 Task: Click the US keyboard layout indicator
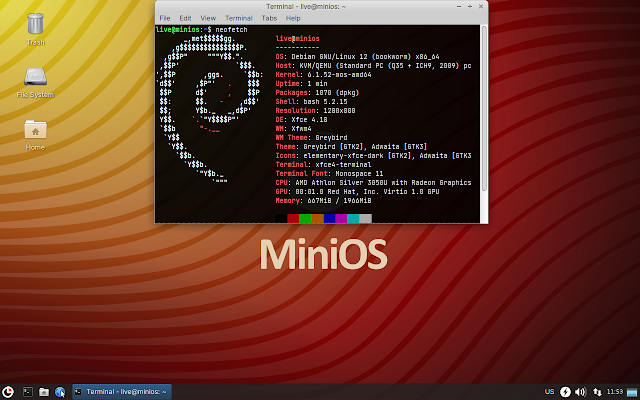(x=549, y=392)
